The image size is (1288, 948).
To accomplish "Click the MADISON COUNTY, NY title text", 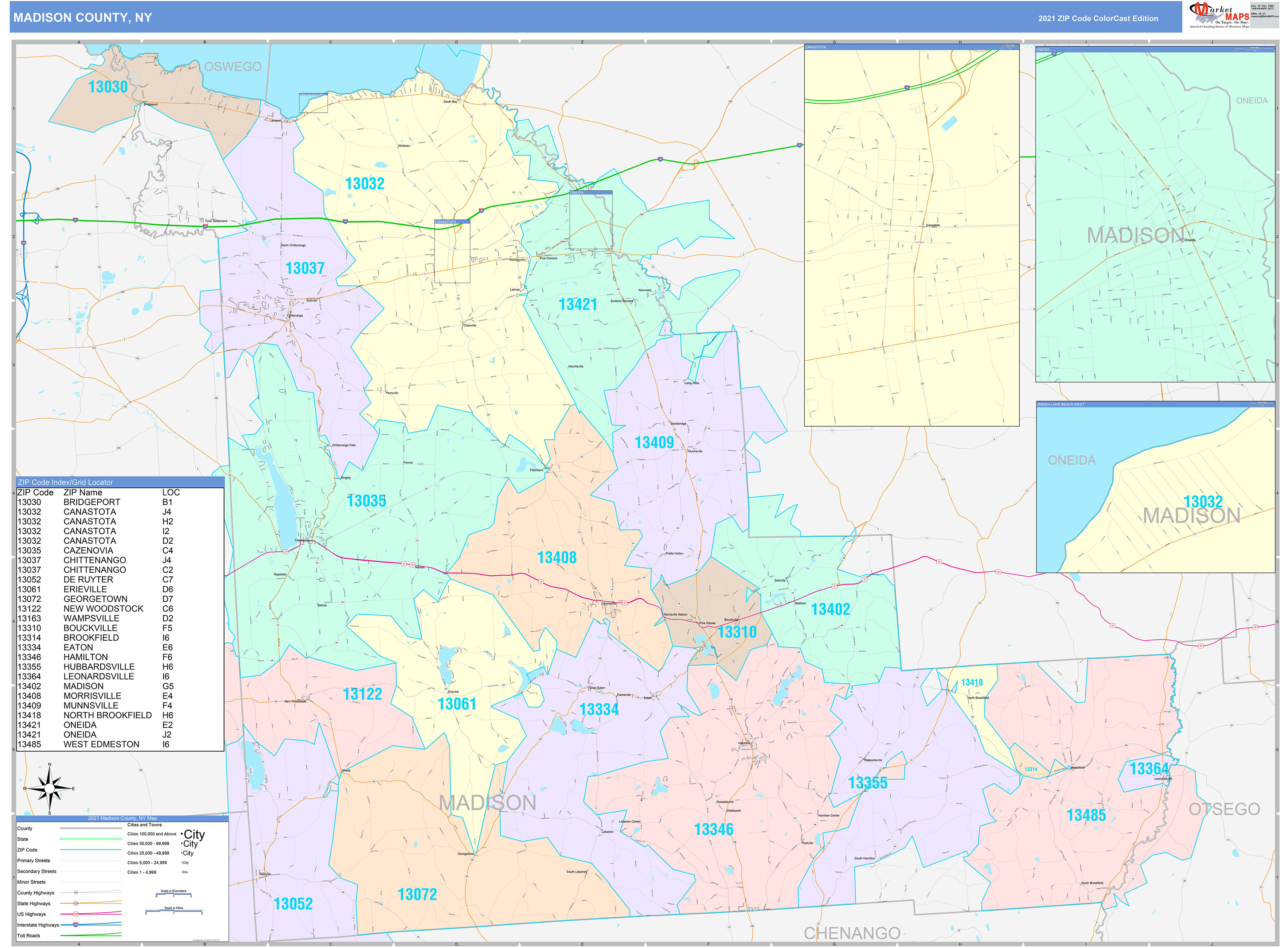I will 83,18.
